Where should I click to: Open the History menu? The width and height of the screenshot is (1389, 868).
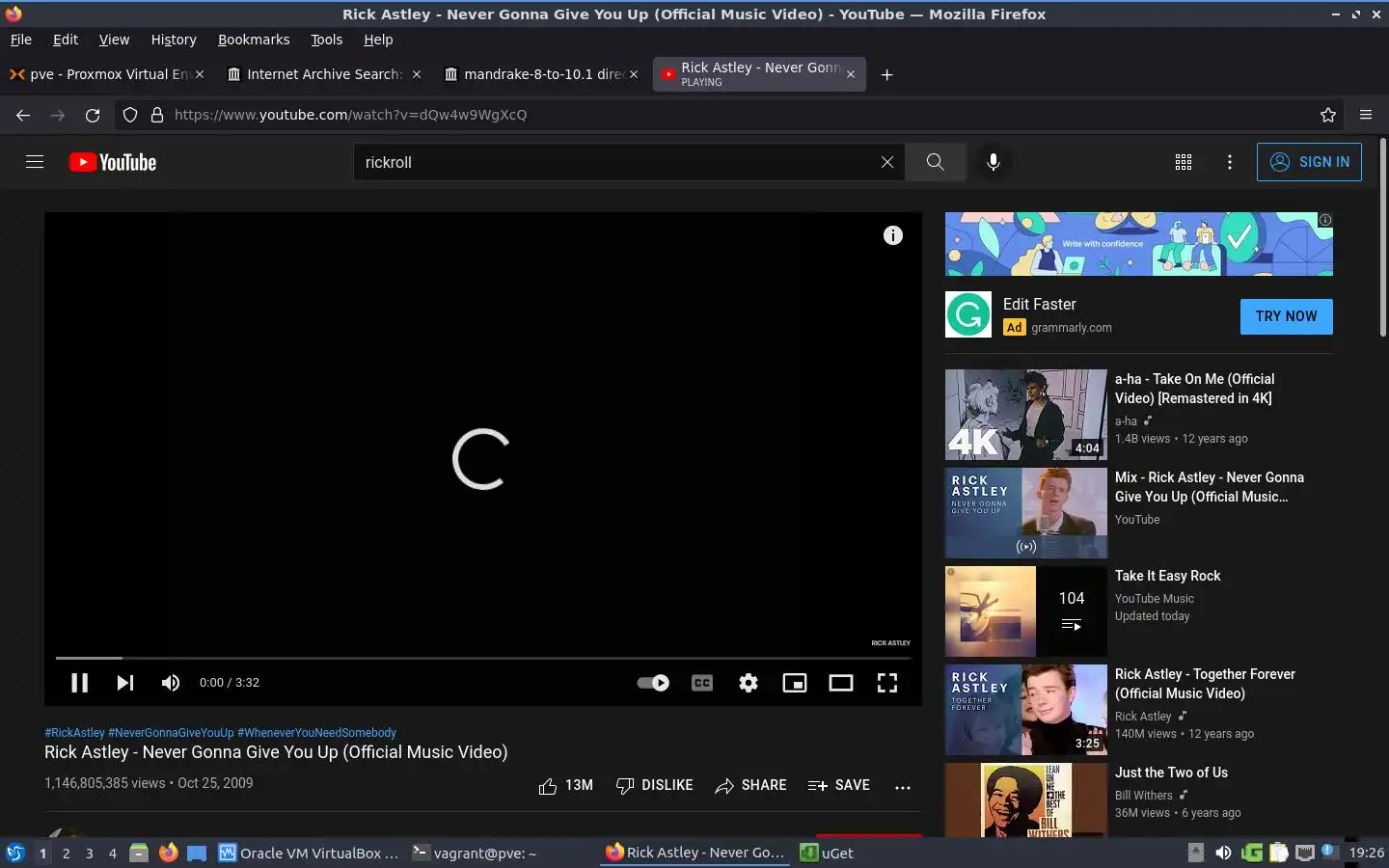(x=174, y=40)
